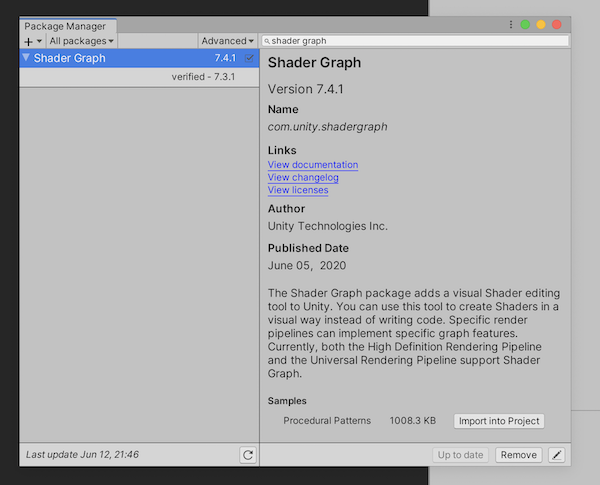Viewport: 600px width, 485px height.
Task: Open the Advanced dropdown menu
Action: pos(227,41)
